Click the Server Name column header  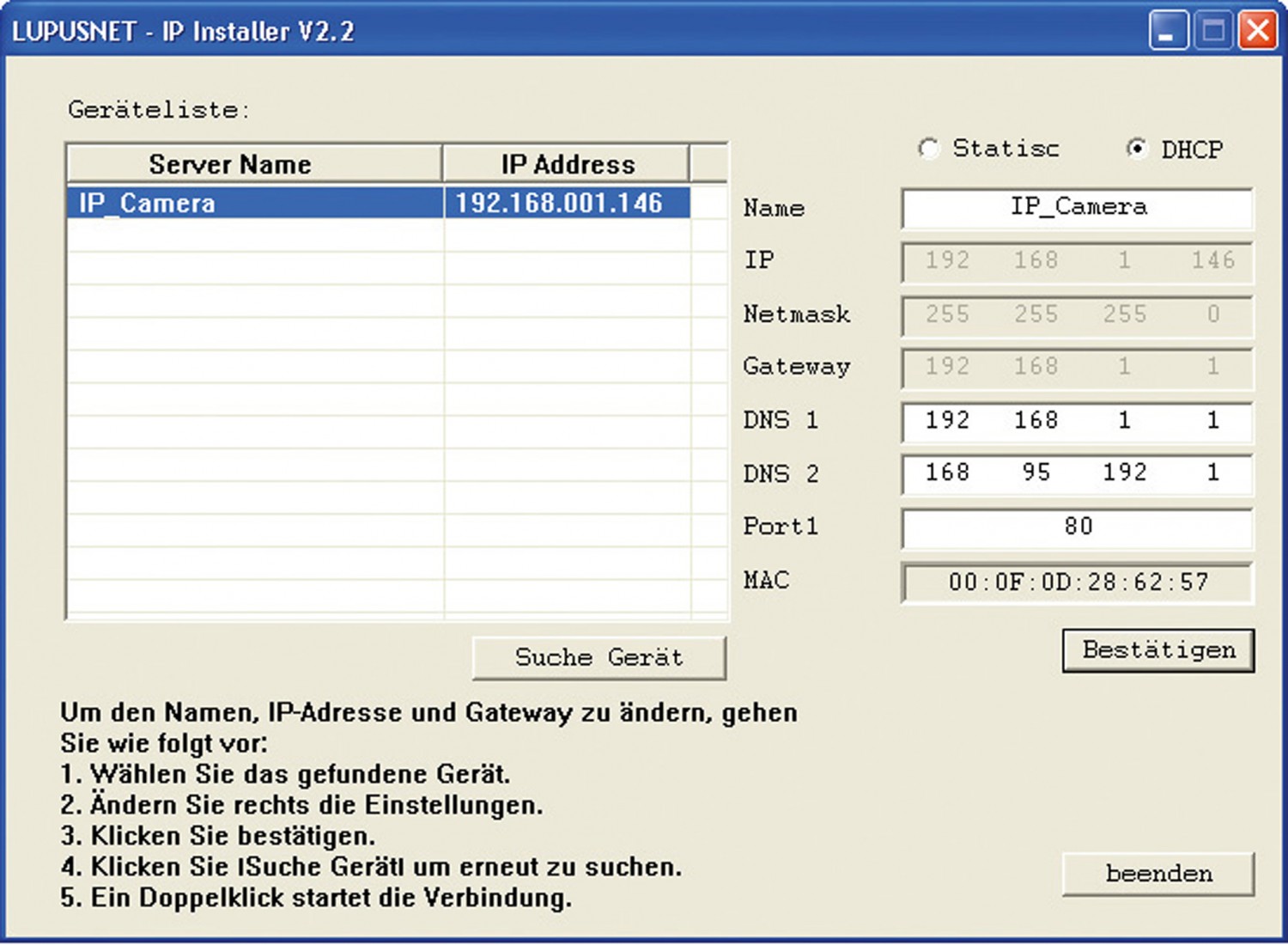pos(255,163)
